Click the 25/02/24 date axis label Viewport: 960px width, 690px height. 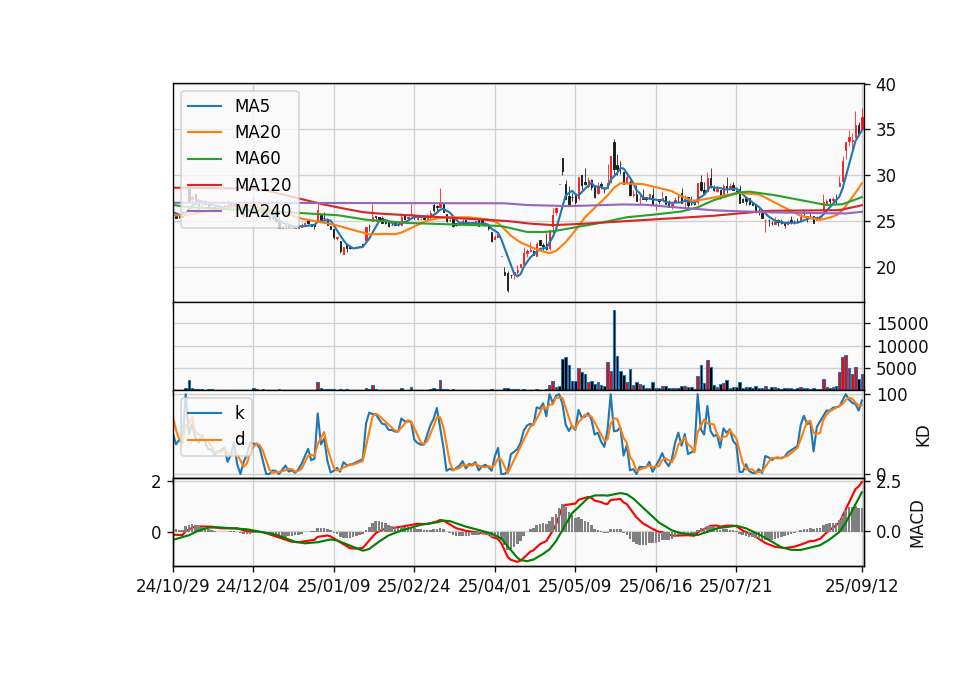coord(414,586)
